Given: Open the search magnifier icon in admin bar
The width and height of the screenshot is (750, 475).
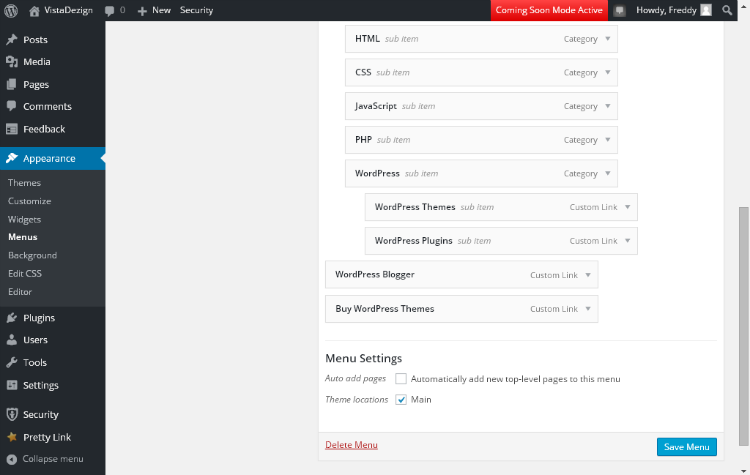Looking at the screenshot, I should (727, 10).
